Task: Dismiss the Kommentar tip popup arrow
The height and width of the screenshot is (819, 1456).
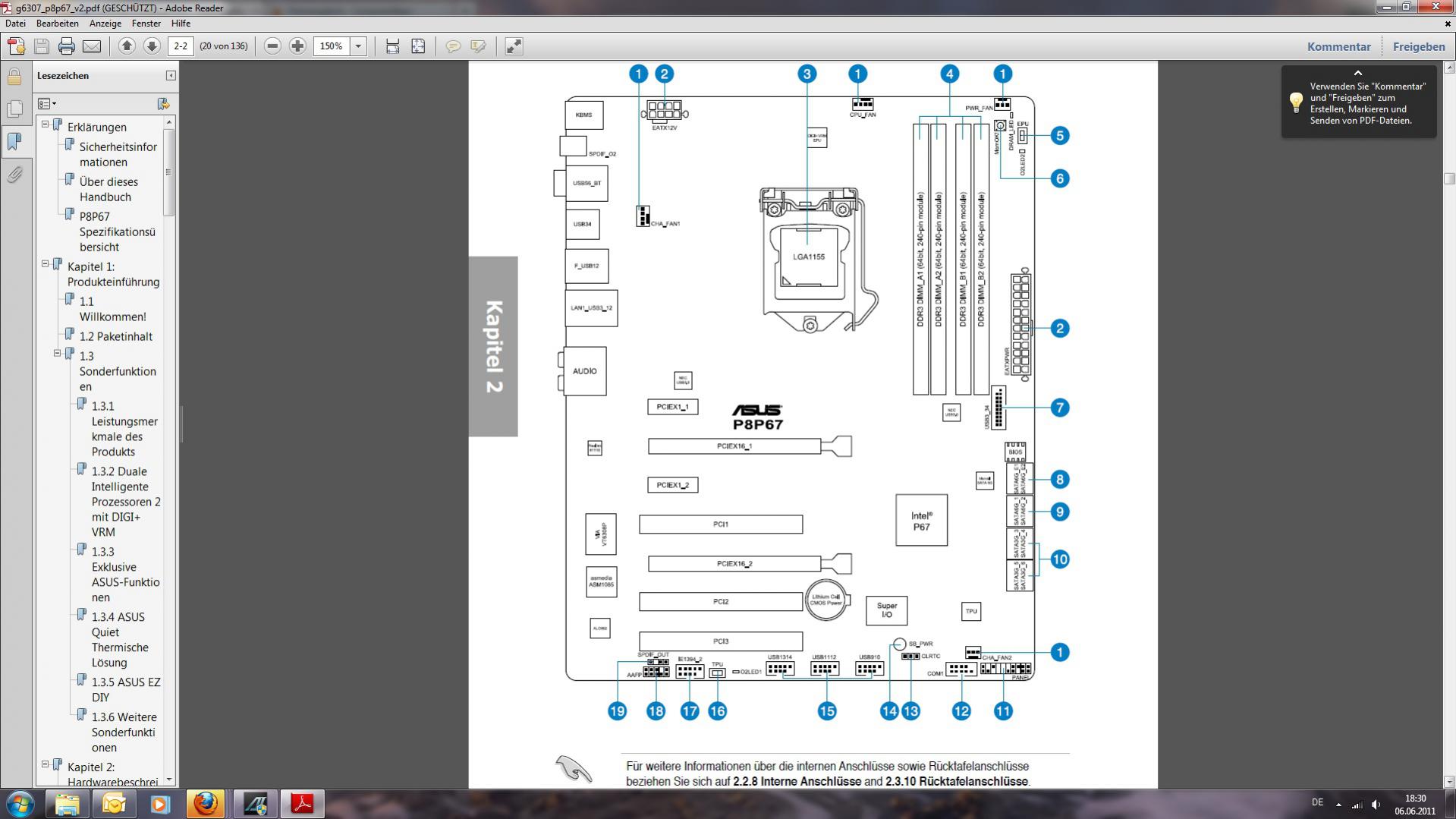Action: tap(1358, 73)
